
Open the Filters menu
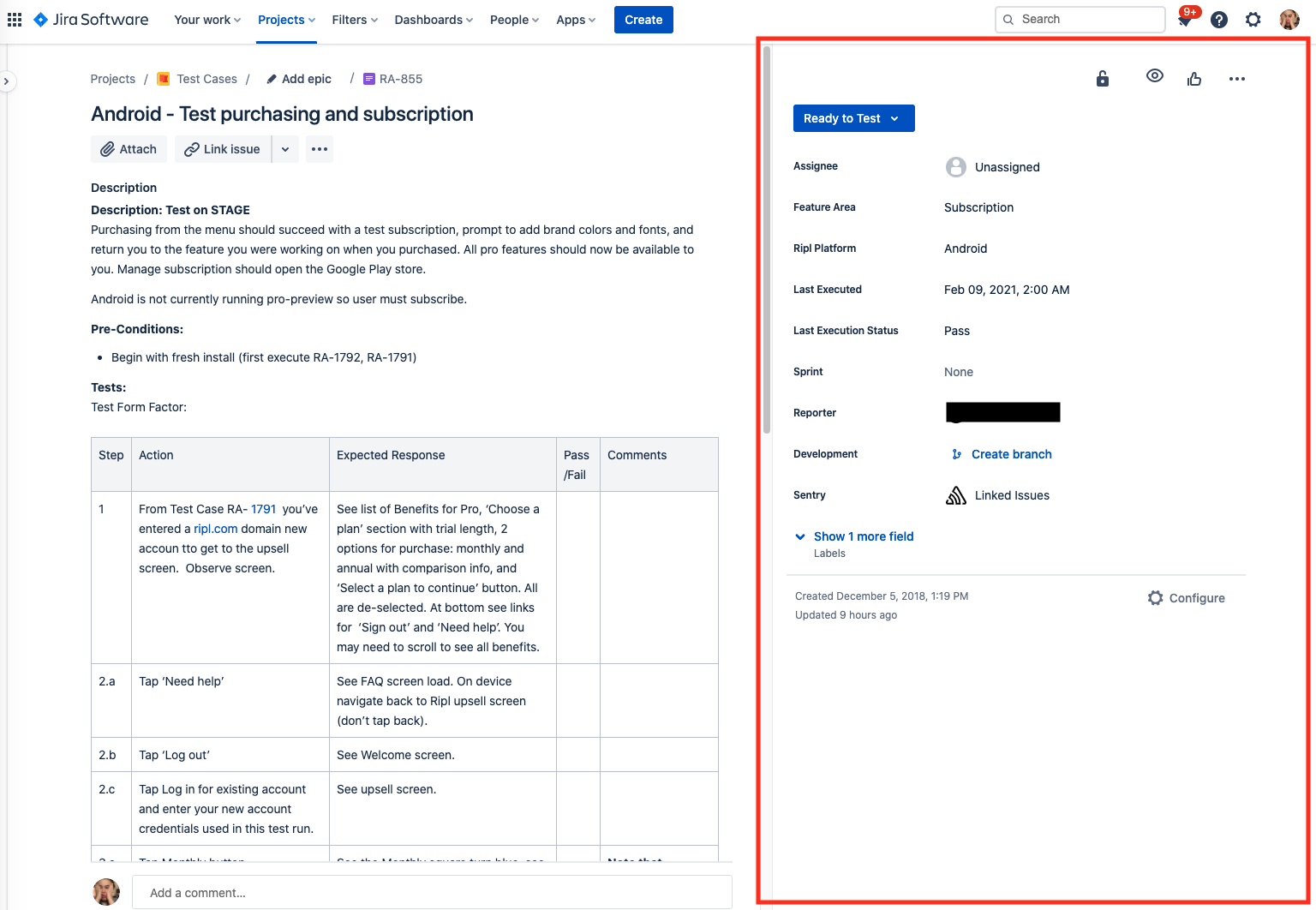point(355,20)
